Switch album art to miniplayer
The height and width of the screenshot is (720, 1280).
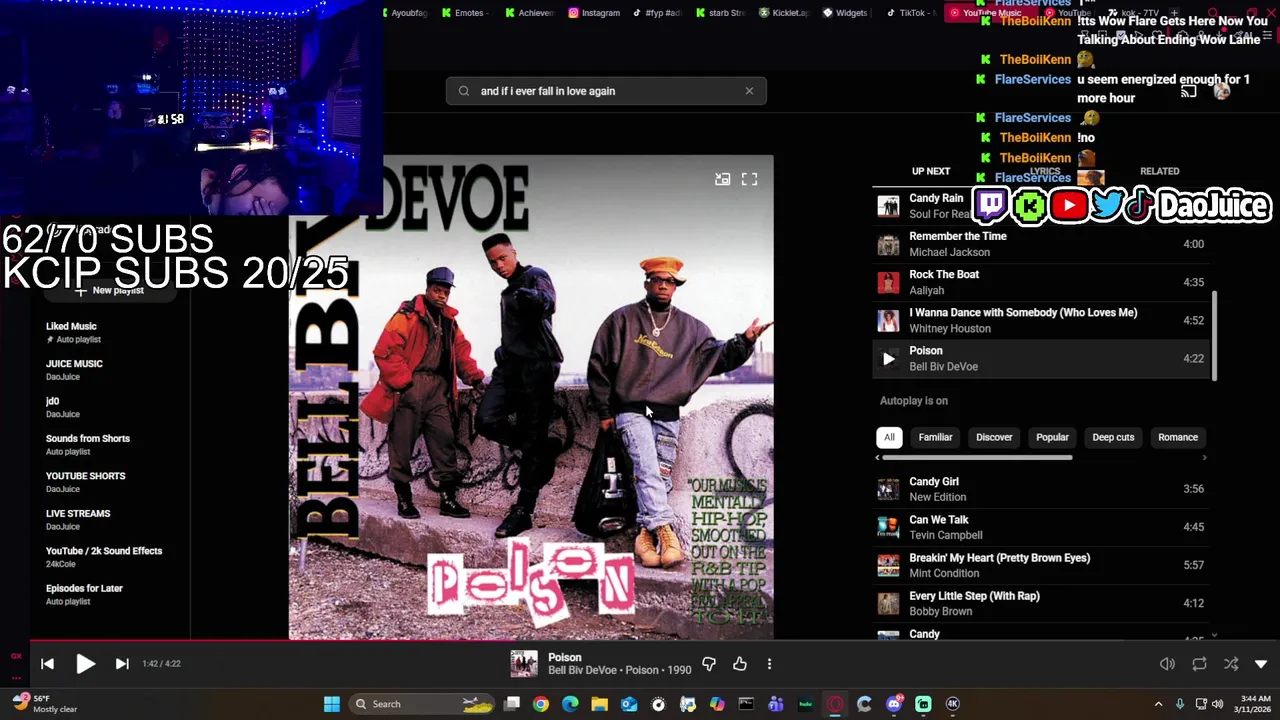722,179
